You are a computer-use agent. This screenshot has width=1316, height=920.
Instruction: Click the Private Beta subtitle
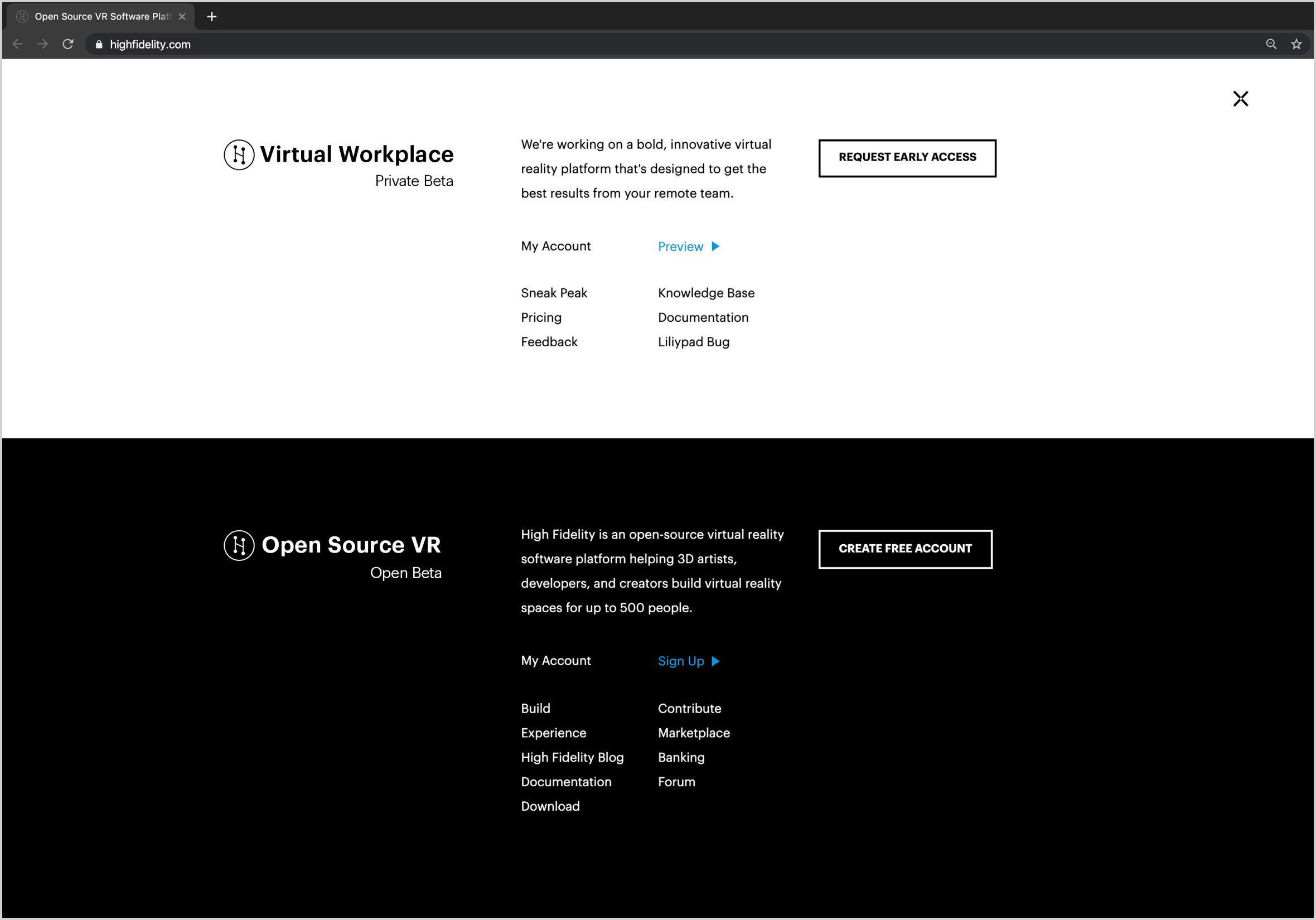tap(414, 181)
